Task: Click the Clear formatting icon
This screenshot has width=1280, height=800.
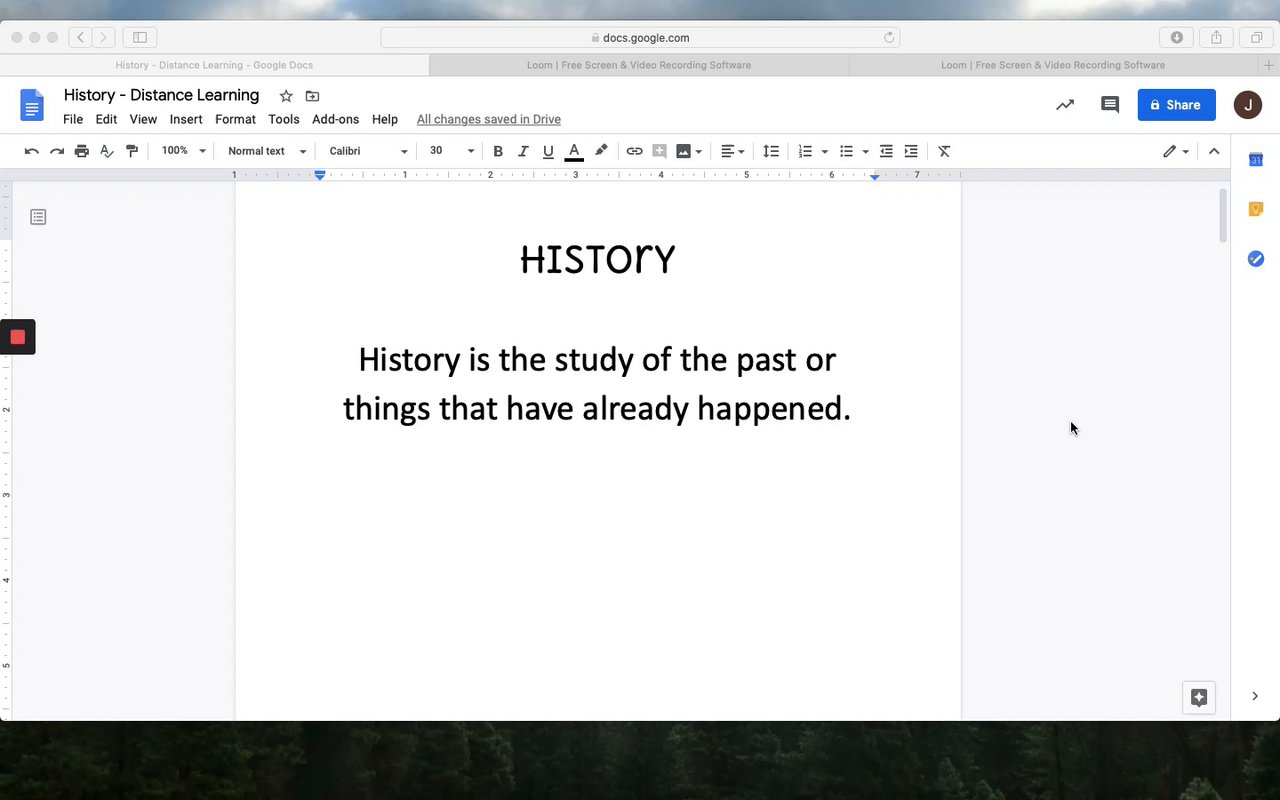Action: pos(944,151)
